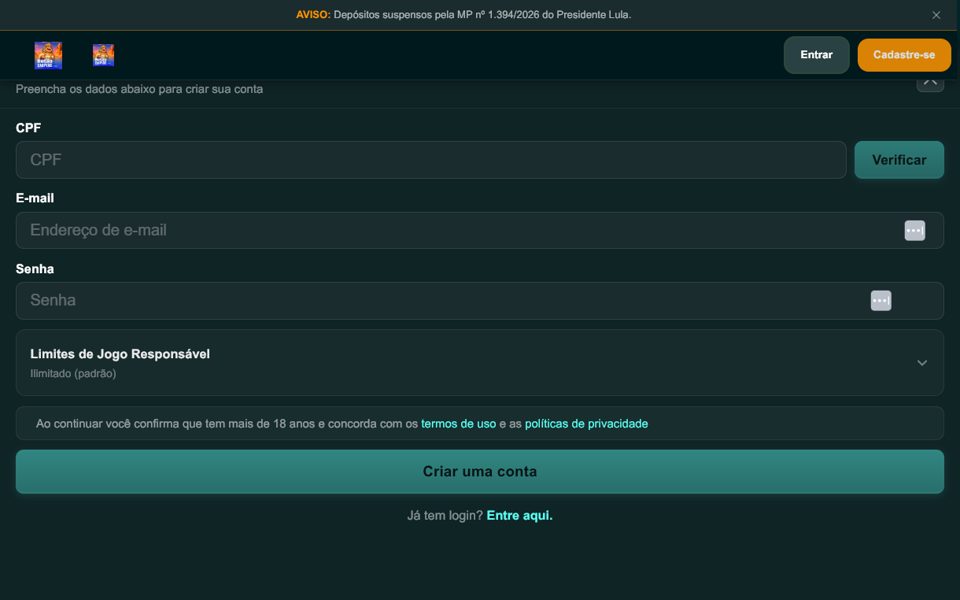960x600 pixels.
Task: Focus the Senha password field
Action: pos(479,301)
